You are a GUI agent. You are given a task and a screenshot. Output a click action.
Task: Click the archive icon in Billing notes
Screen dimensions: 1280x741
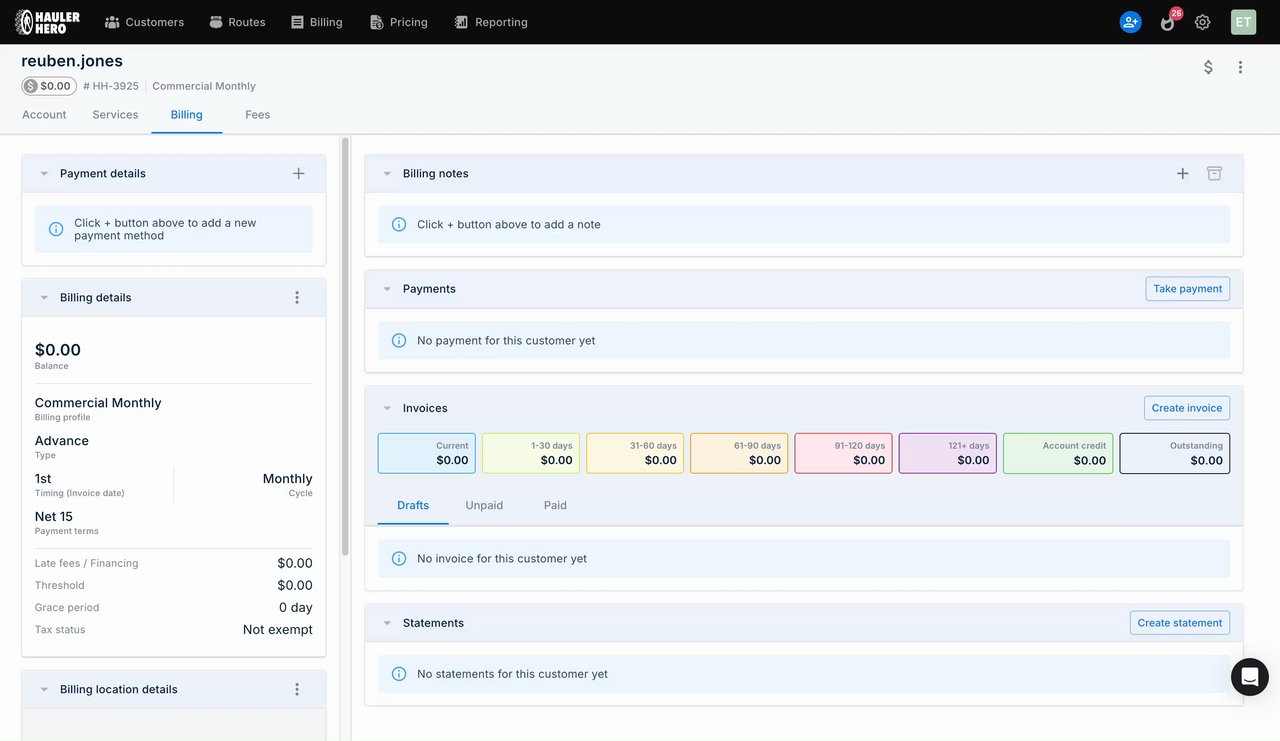point(1214,173)
